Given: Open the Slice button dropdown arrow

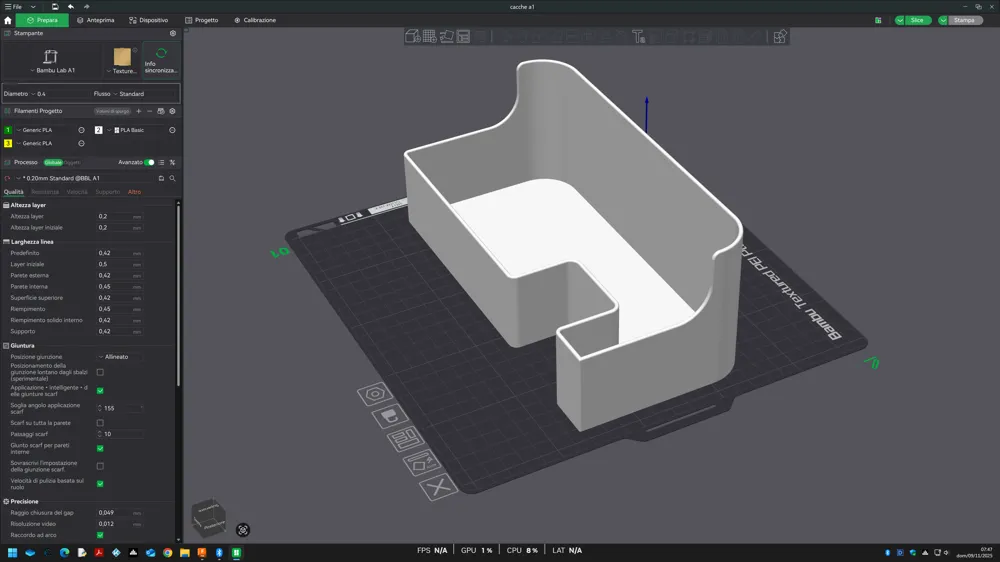Looking at the screenshot, I should [900, 20].
